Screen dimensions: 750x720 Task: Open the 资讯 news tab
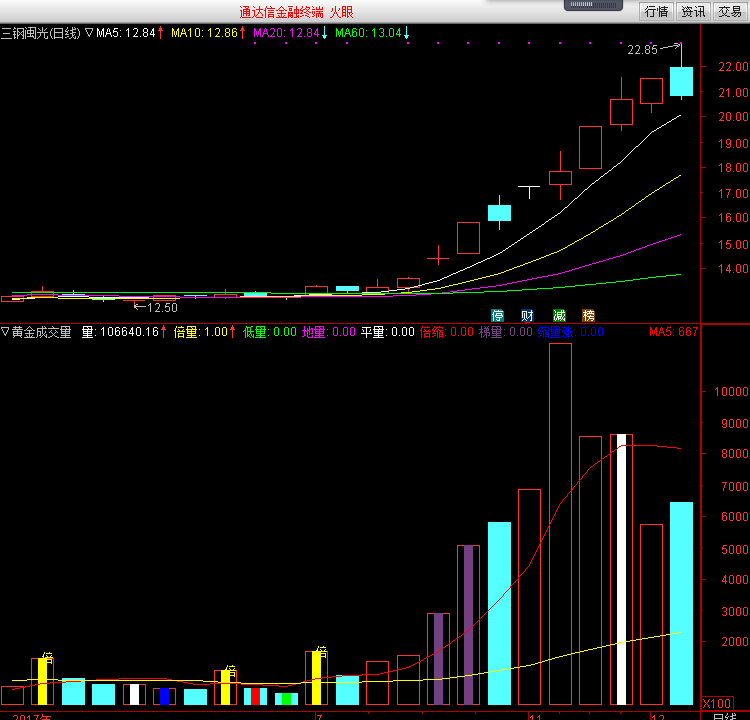(x=693, y=11)
